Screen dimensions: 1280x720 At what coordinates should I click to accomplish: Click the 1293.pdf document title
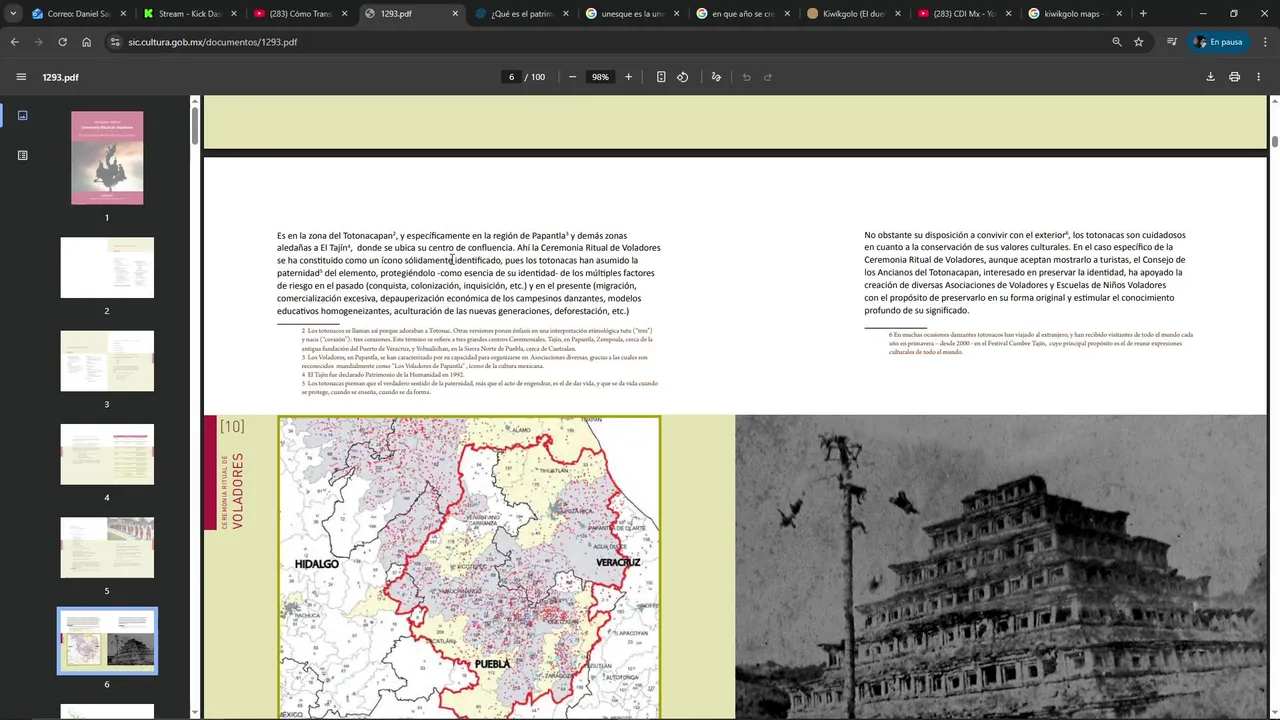[60, 77]
